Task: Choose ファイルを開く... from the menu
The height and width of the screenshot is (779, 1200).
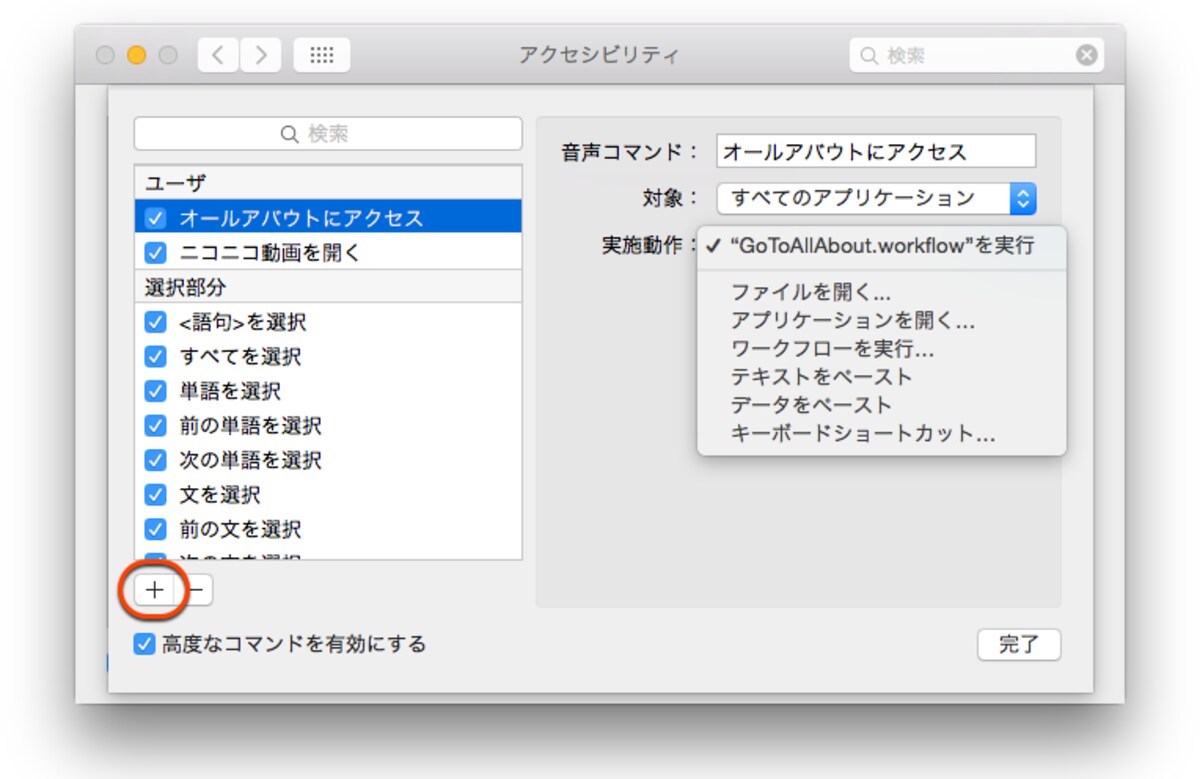Action: (x=882, y=293)
